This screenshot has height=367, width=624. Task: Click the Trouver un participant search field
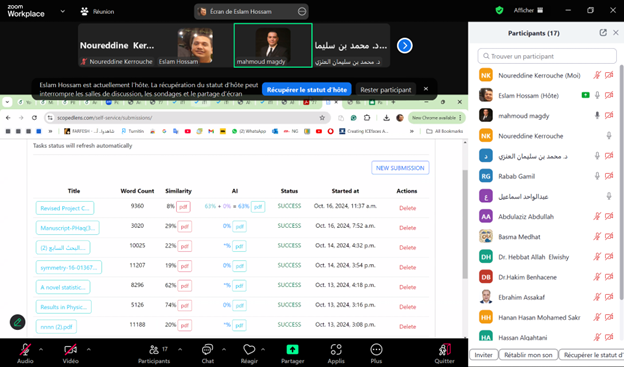tap(547, 56)
